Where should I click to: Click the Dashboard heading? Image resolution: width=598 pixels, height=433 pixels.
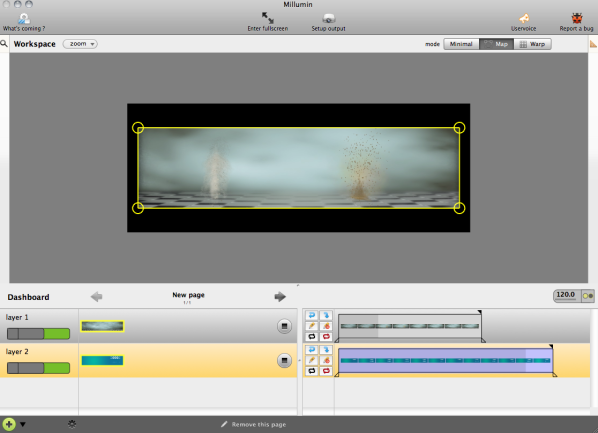[x=28, y=297]
